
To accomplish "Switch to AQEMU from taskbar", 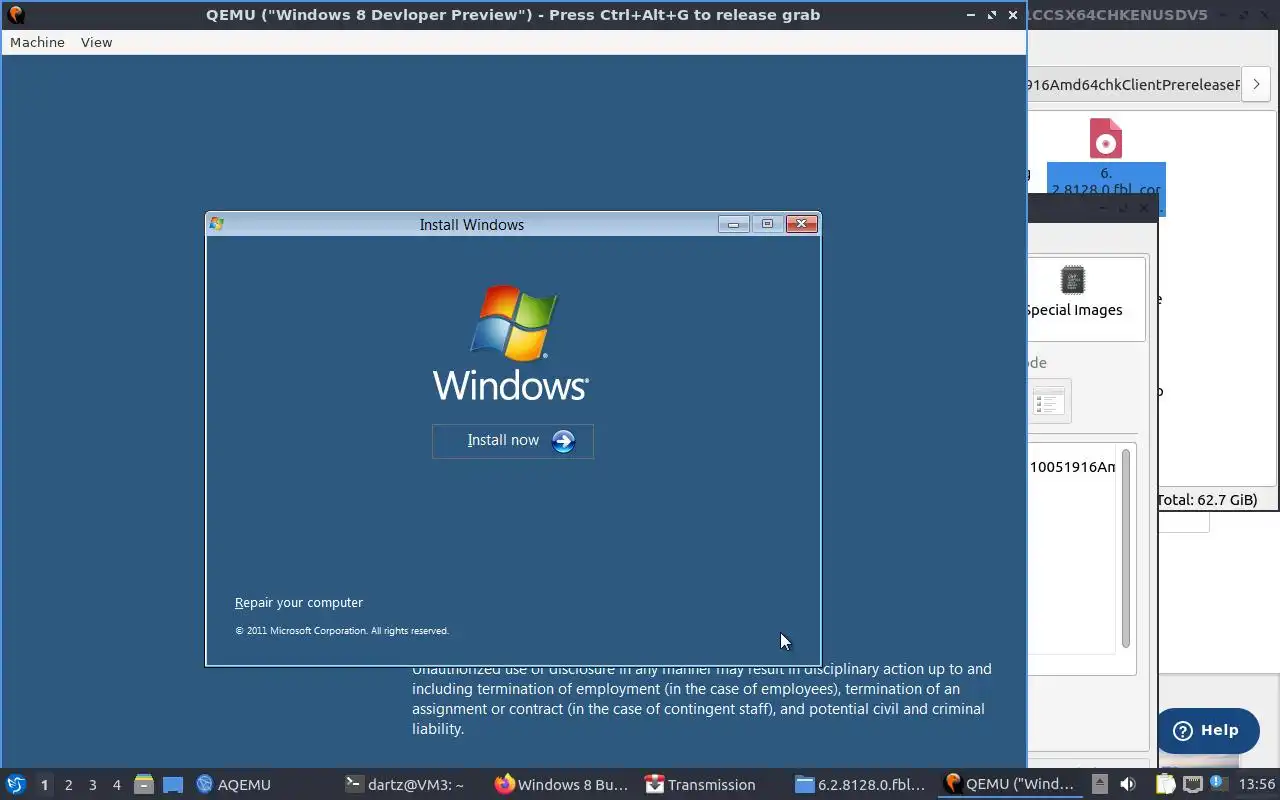I will (x=234, y=784).
